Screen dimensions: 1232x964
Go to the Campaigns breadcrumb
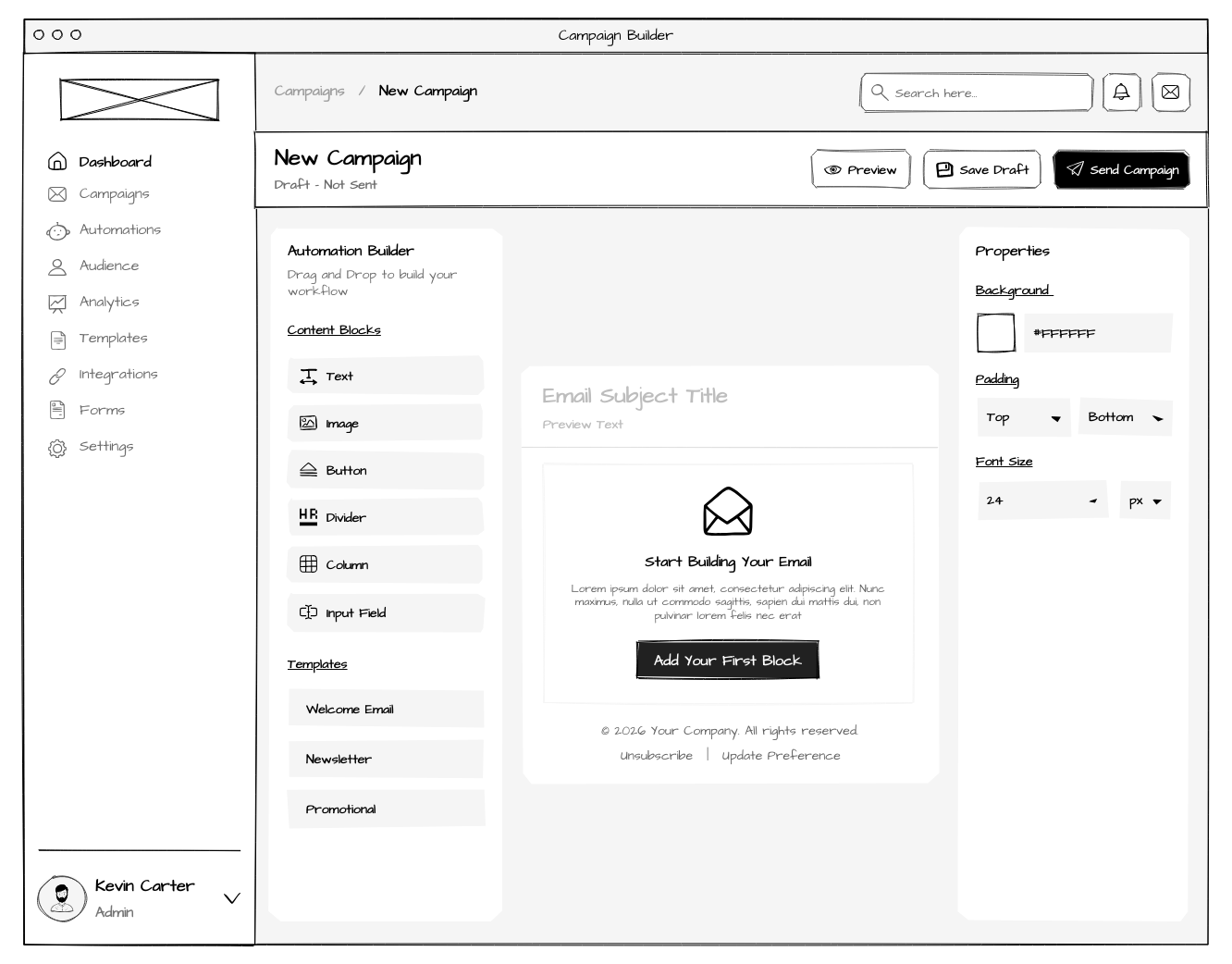point(309,91)
